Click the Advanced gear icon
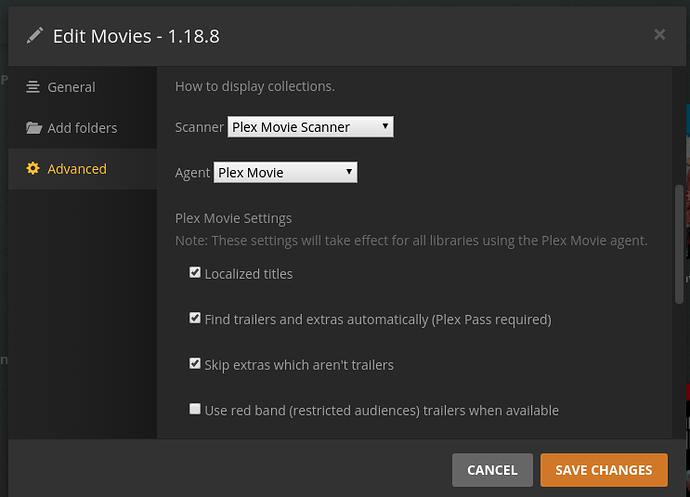The image size is (690, 497). (33, 169)
